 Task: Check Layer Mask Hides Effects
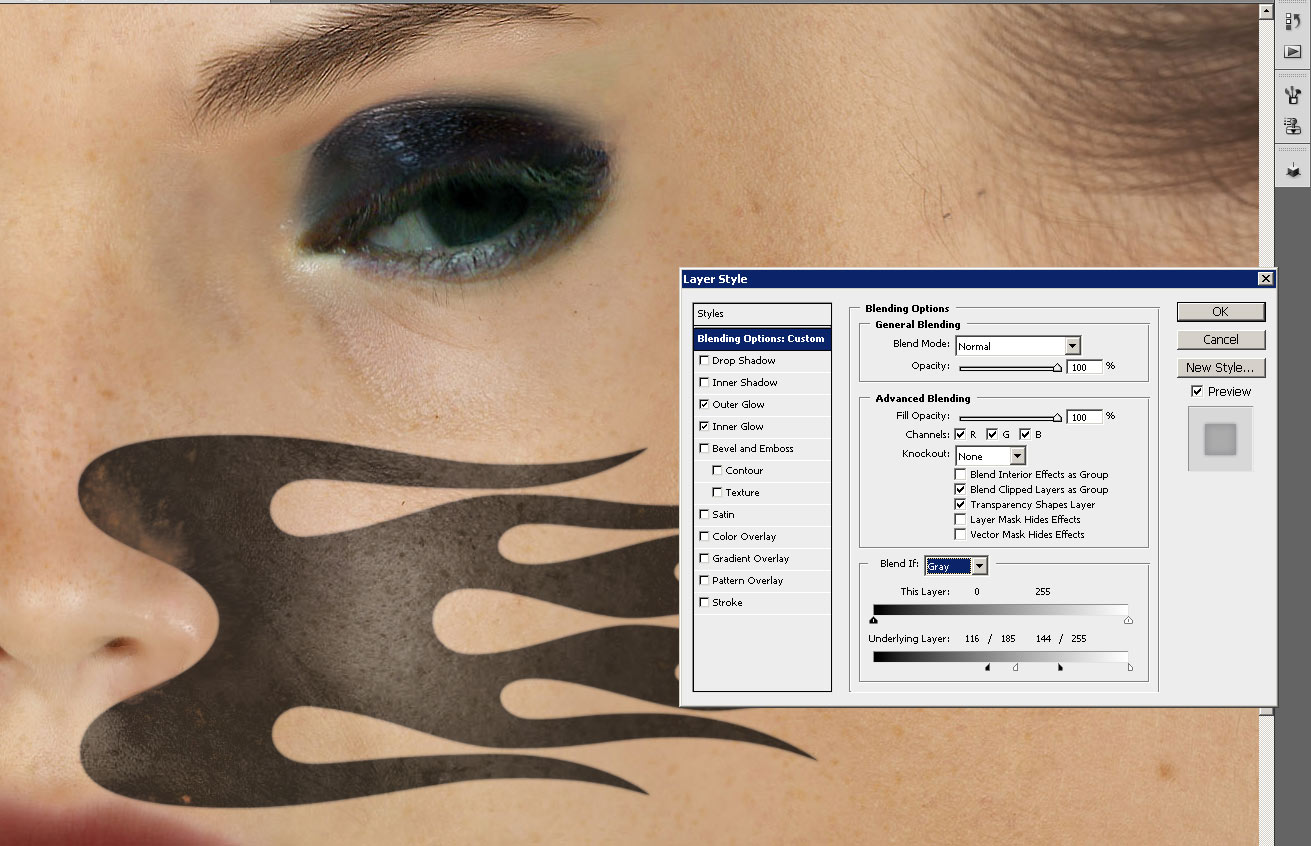(961, 520)
